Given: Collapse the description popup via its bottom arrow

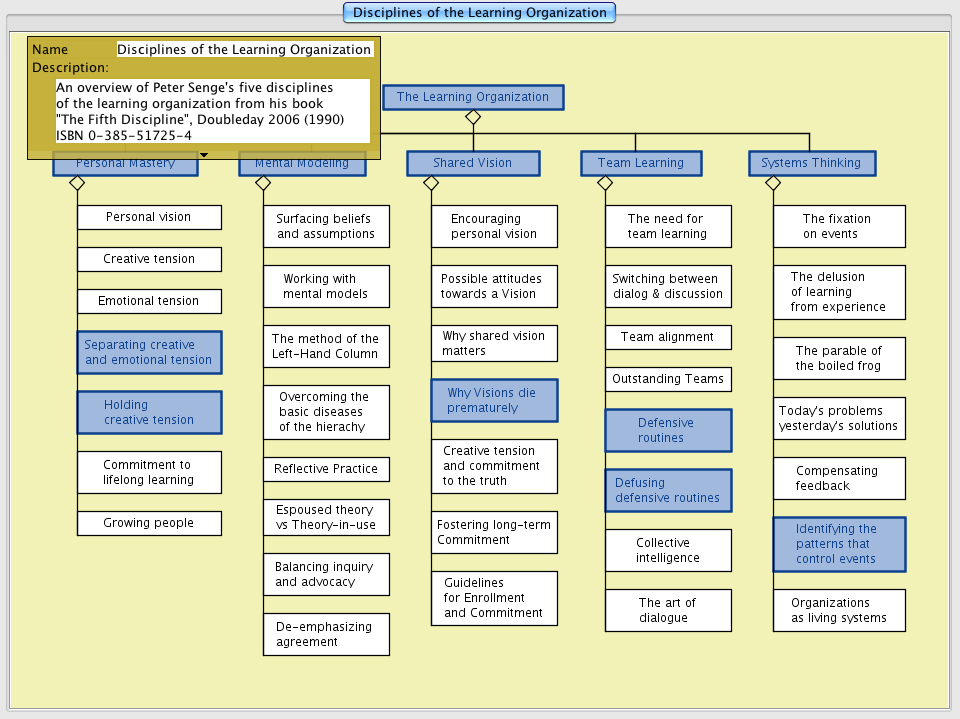Looking at the screenshot, I should (x=204, y=155).
